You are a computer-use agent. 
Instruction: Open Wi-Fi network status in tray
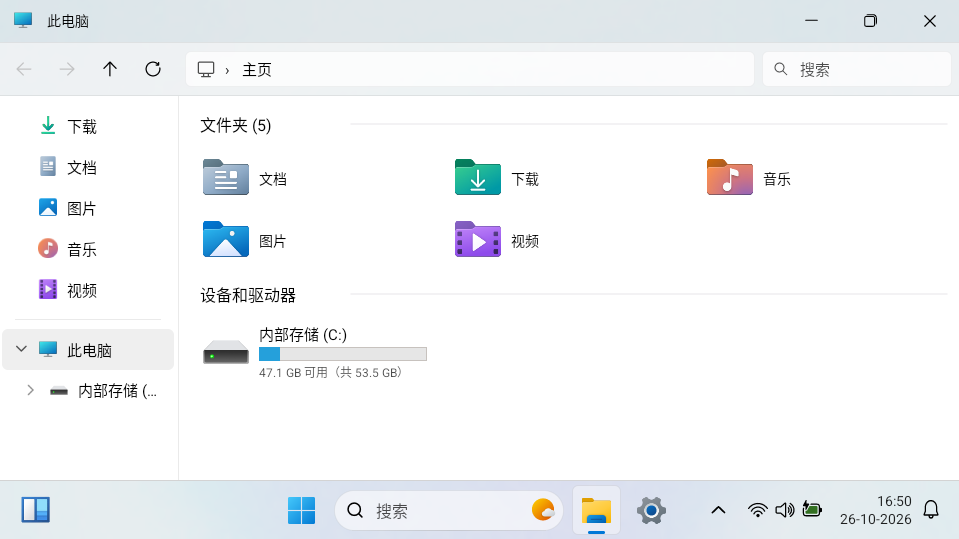tap(757, 510)
